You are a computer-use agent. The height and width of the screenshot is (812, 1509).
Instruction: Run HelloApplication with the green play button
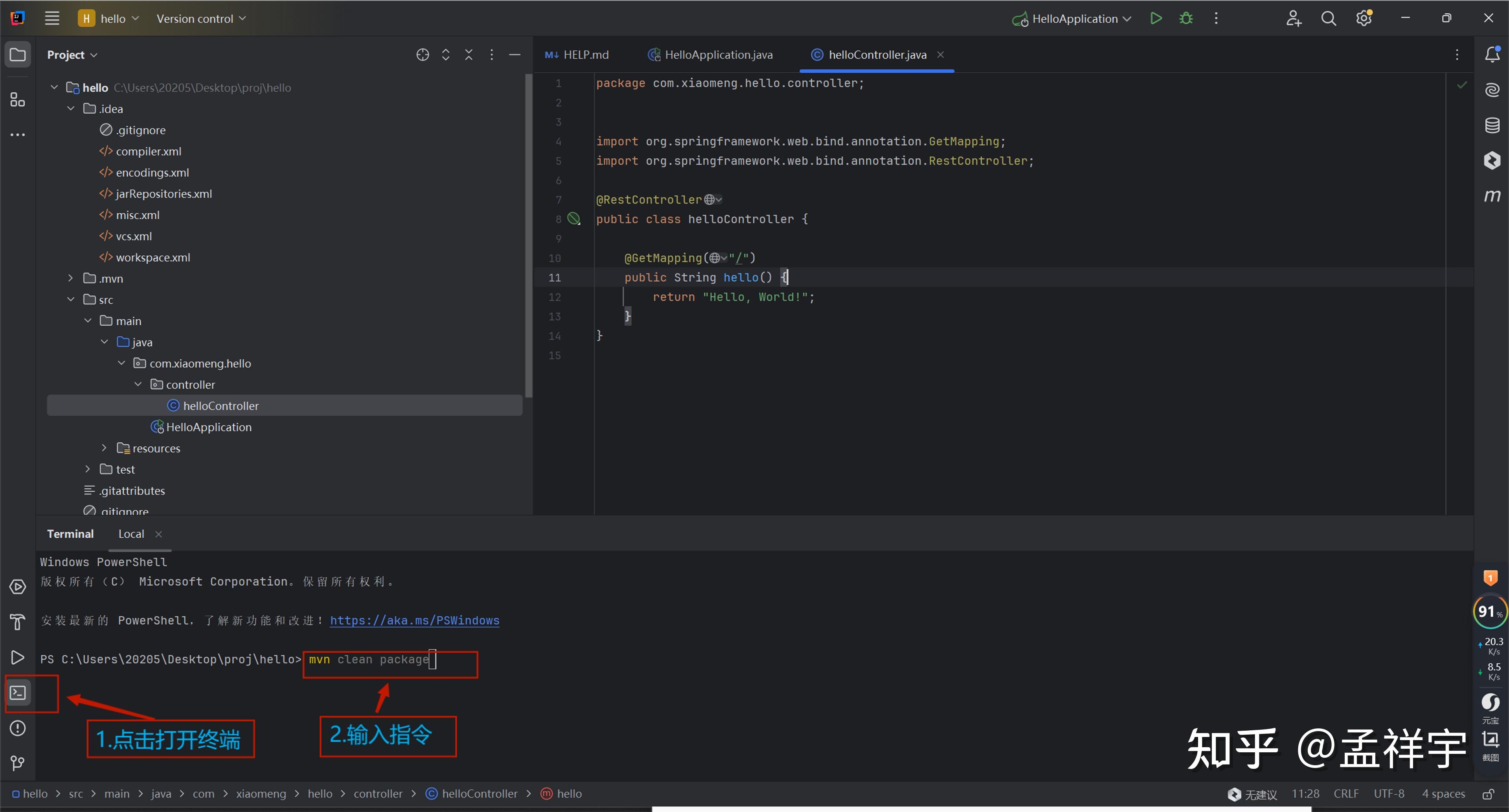coord(1156,18)
